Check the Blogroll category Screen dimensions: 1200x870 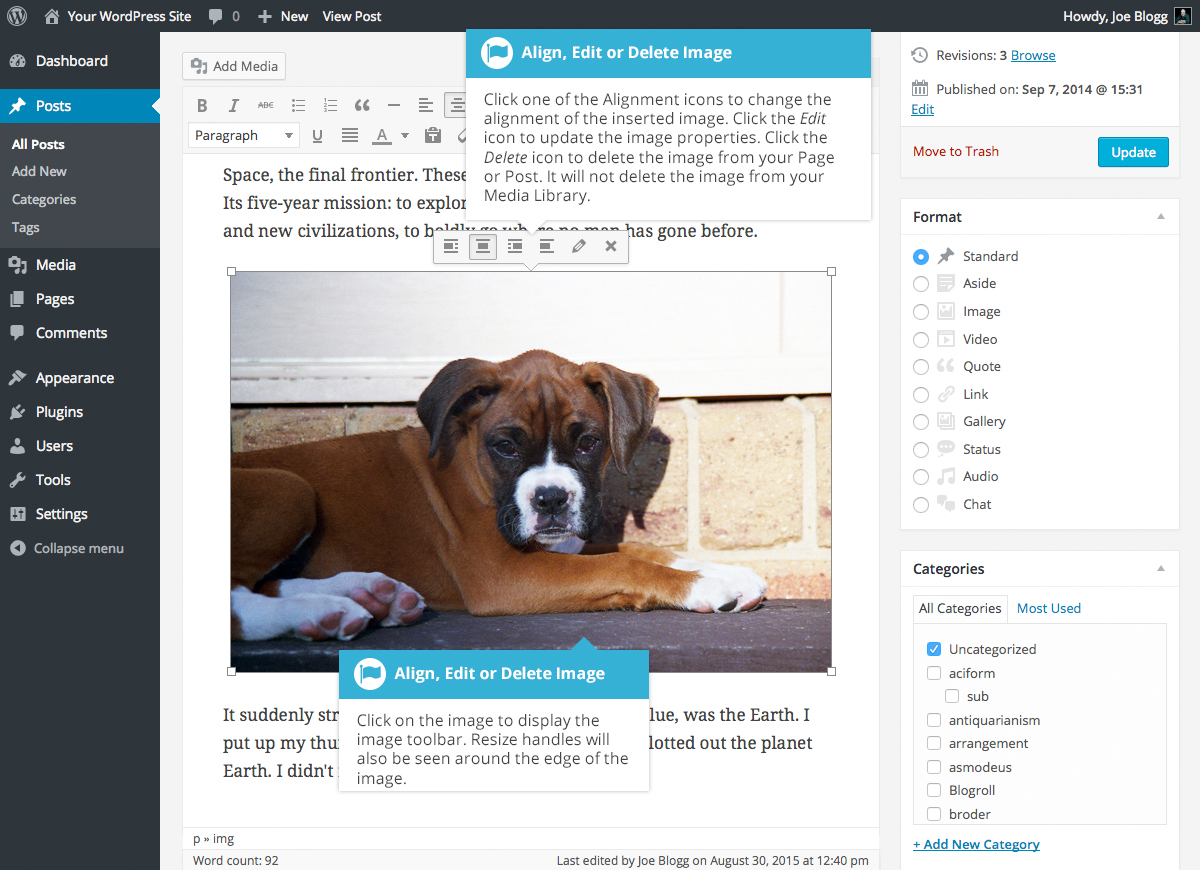tap(934, 790)
